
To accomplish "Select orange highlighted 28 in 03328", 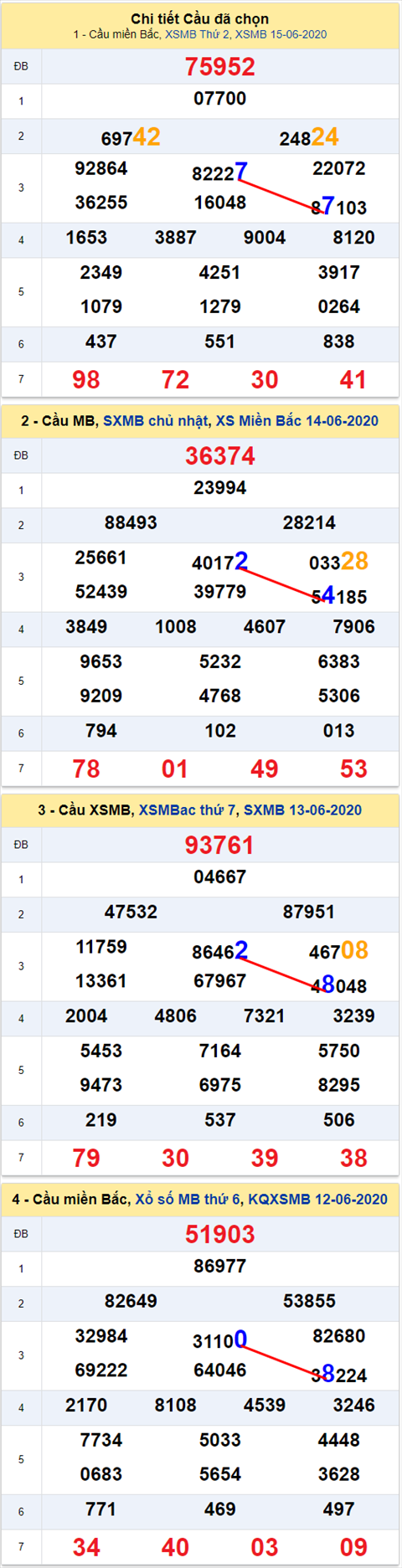I will pos(354,561).
